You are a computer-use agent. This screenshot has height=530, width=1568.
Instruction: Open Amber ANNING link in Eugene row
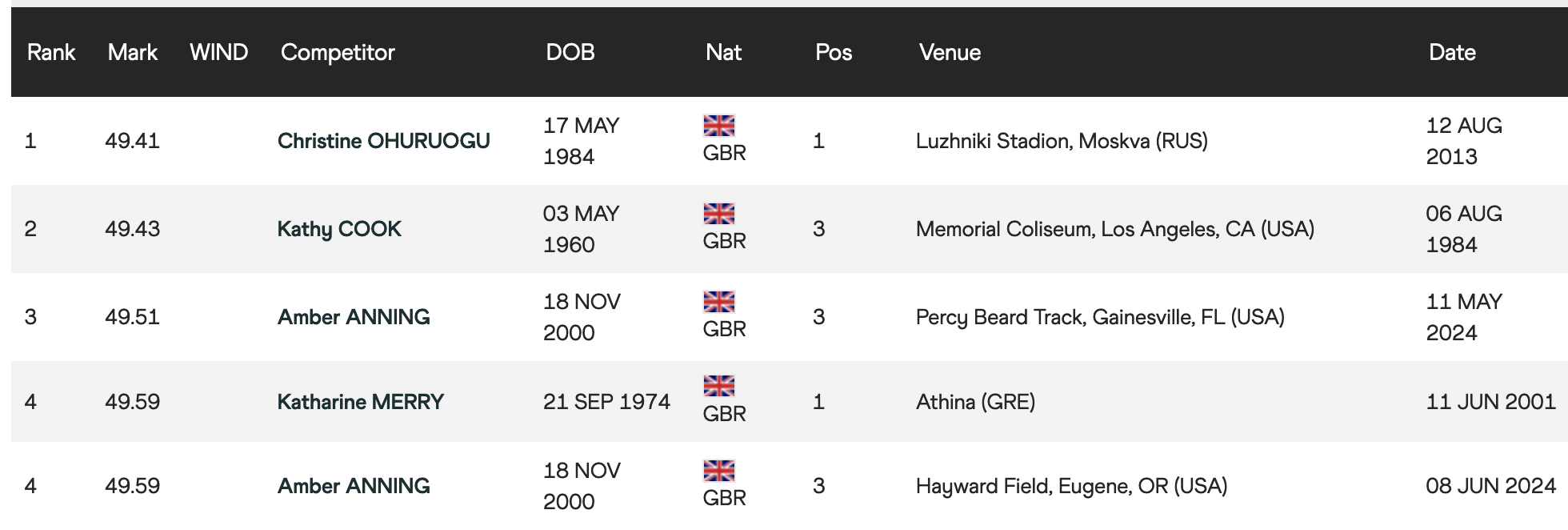coord(354,486)
